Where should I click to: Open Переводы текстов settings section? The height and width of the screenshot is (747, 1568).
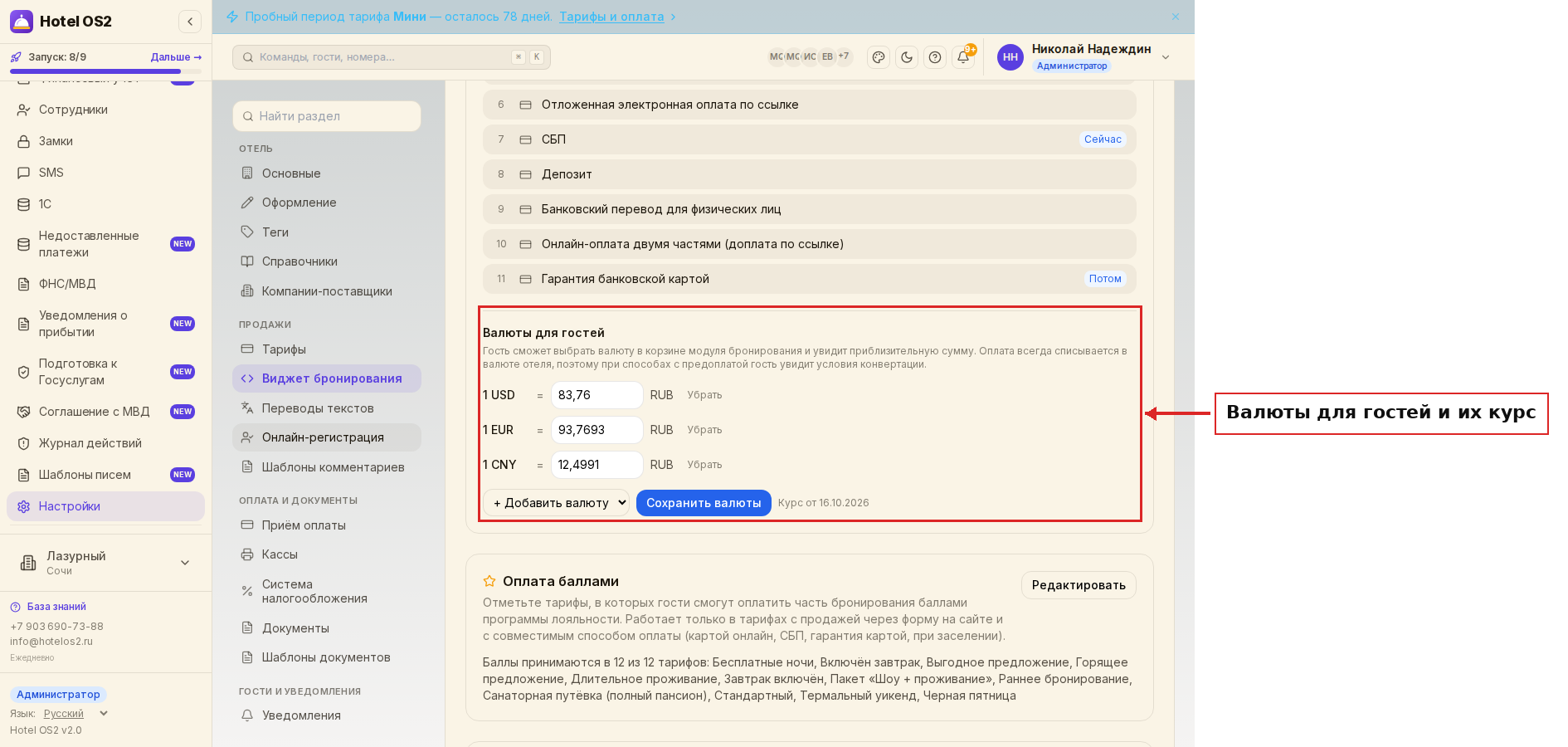pyautogui.click(x=327, y=408)
